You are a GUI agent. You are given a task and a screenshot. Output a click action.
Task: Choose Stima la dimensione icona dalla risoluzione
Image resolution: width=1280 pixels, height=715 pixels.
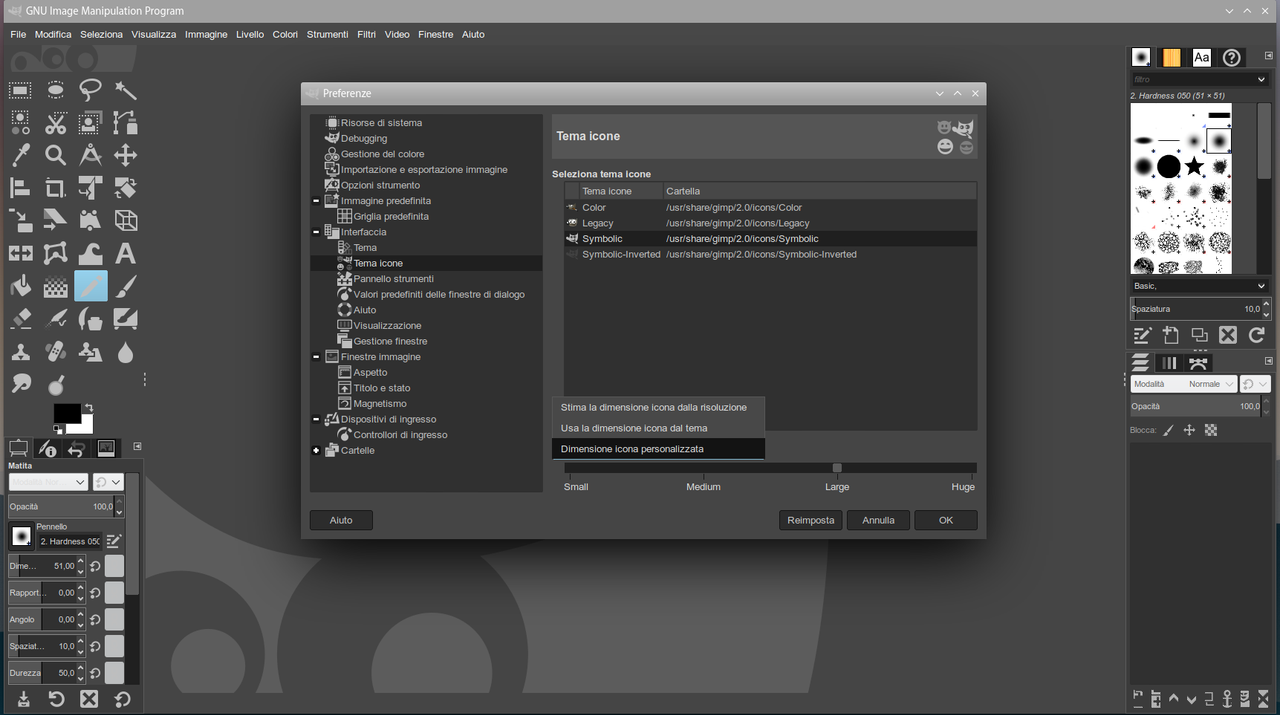(658, 407)
